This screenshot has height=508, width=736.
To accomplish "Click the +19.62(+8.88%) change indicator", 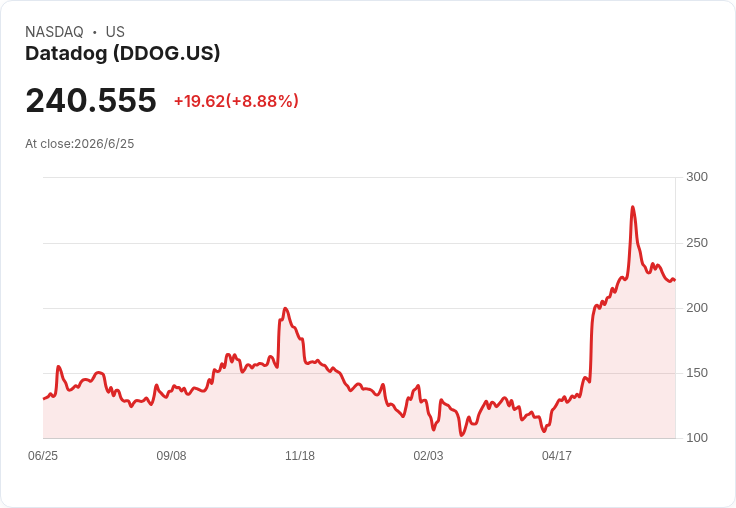I will (x=236, y=101).
